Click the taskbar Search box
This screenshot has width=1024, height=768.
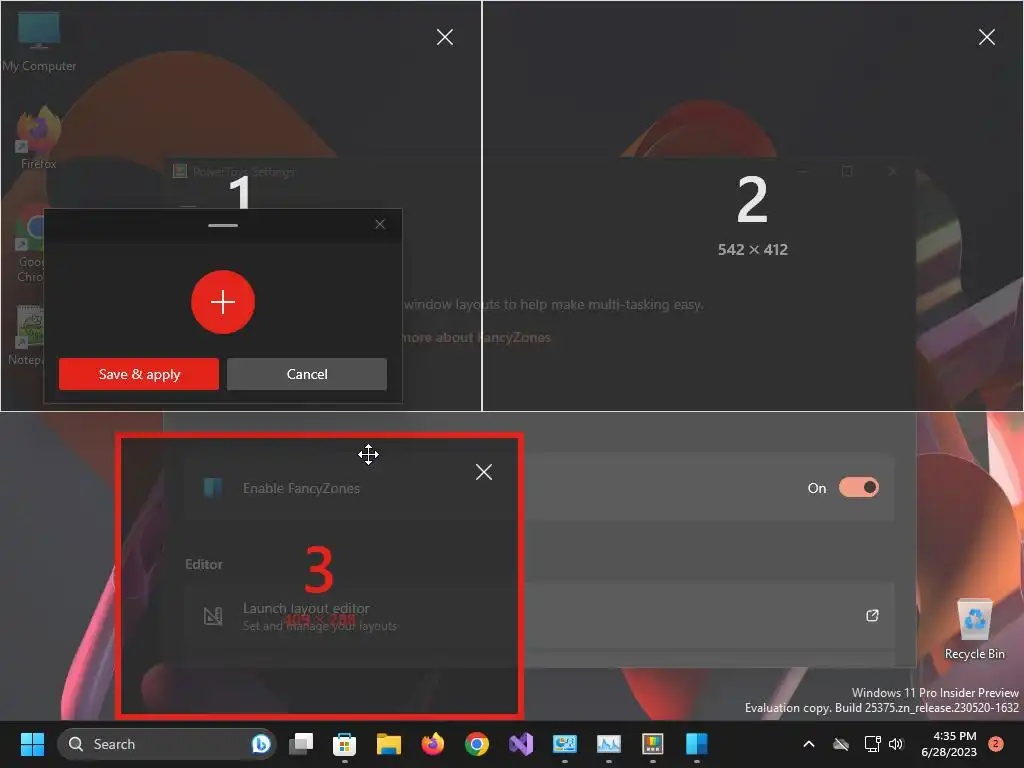(x=167, y=744)
